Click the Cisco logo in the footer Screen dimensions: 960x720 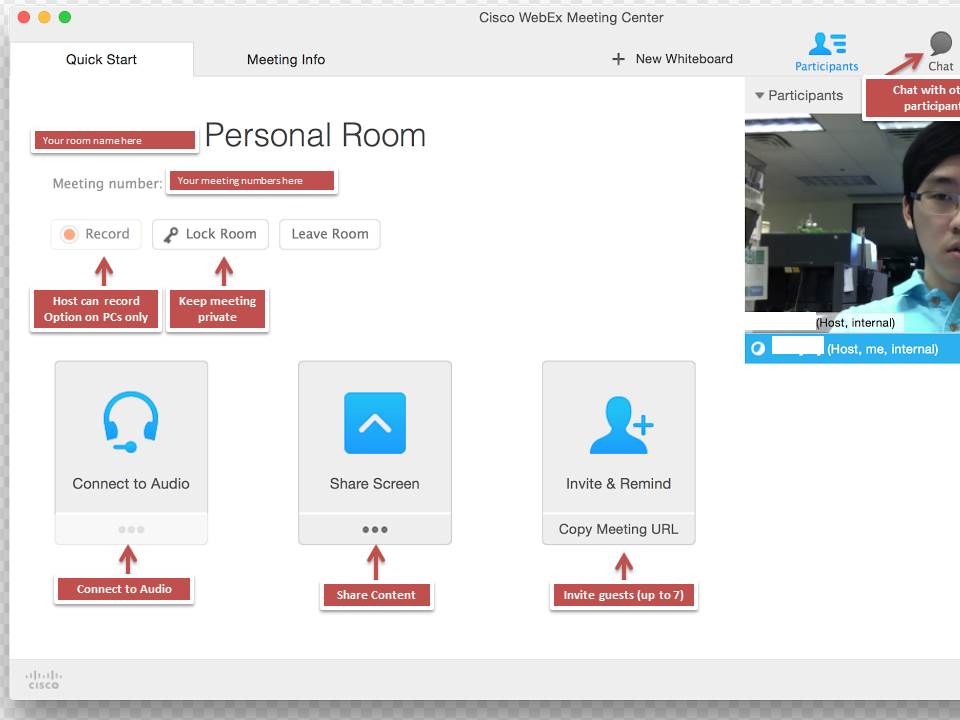tap(43, 680)
